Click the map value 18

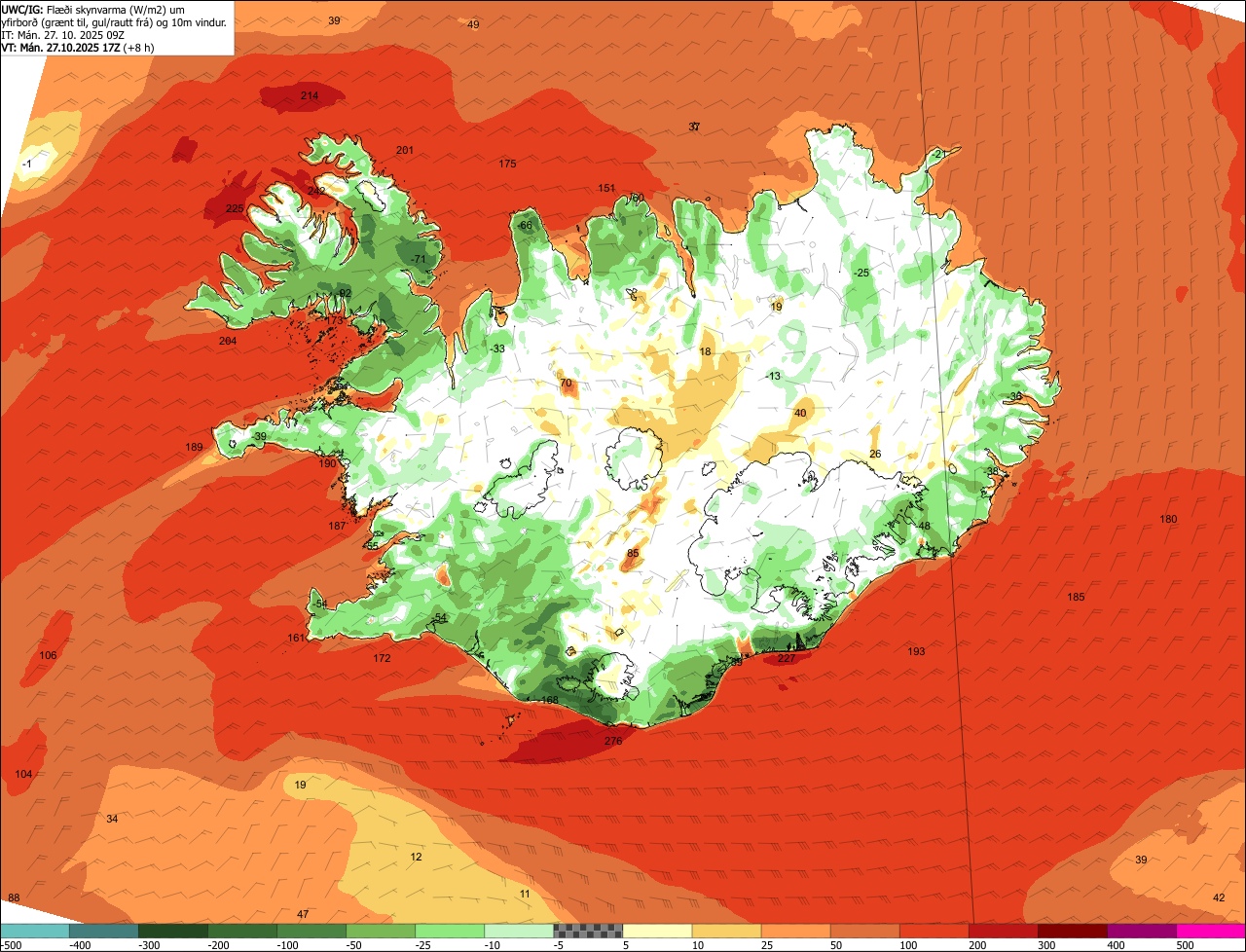(x=706, y=352)
